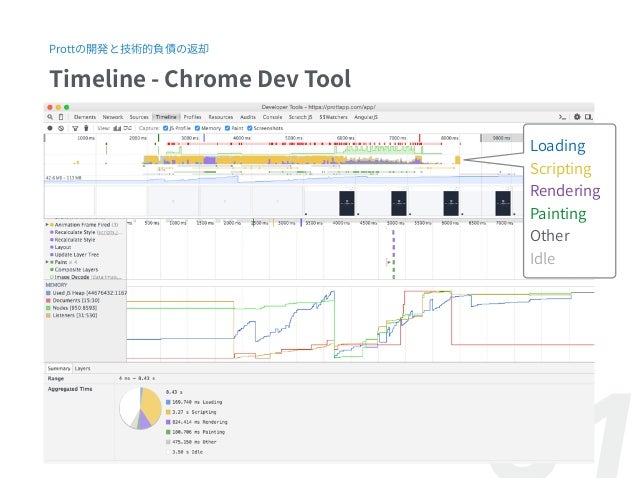Screen dimensions: 638x479
Task: Clear the timeline recording
Action: [61, 128]
